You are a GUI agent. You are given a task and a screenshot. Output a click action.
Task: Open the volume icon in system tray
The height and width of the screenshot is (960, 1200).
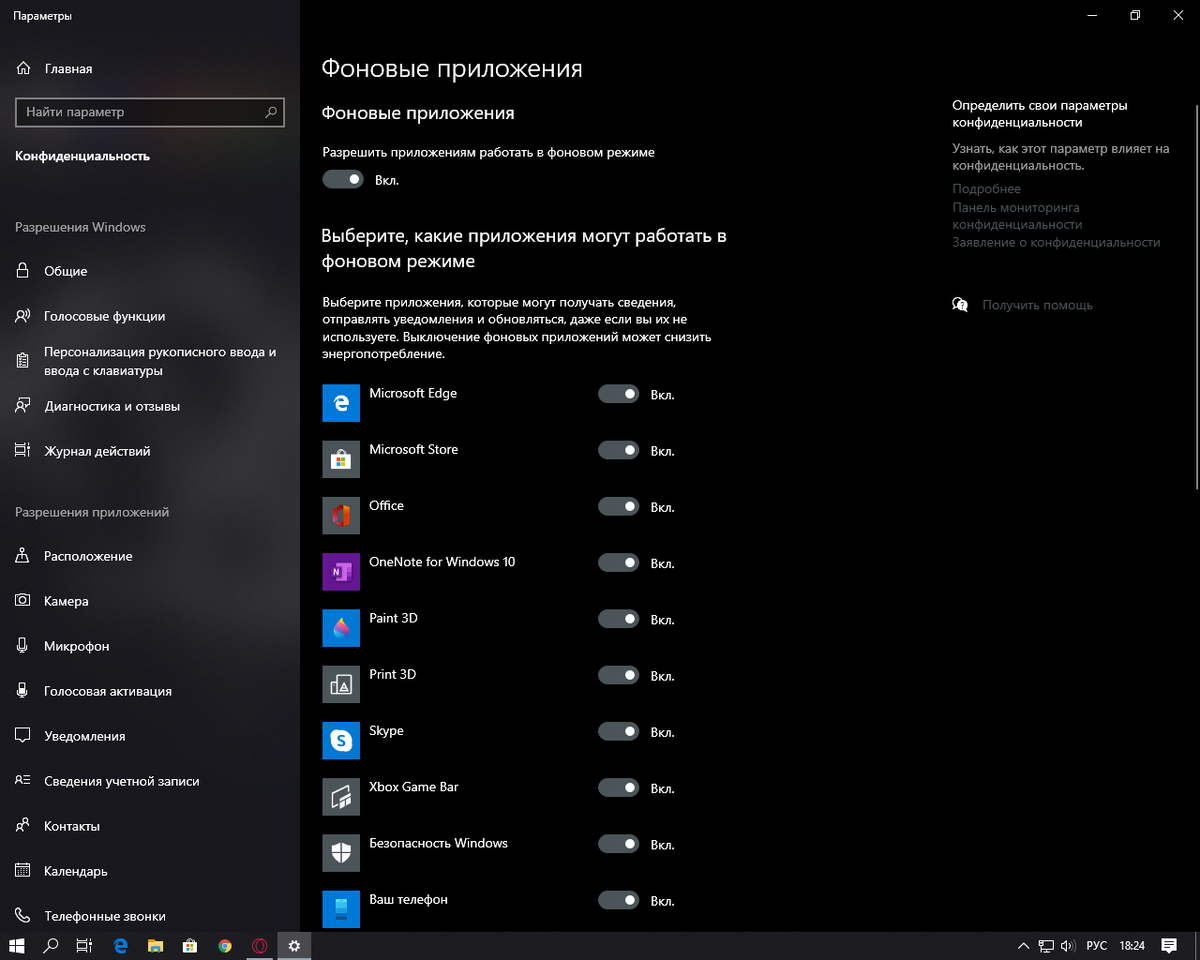tap(1067, 945)
